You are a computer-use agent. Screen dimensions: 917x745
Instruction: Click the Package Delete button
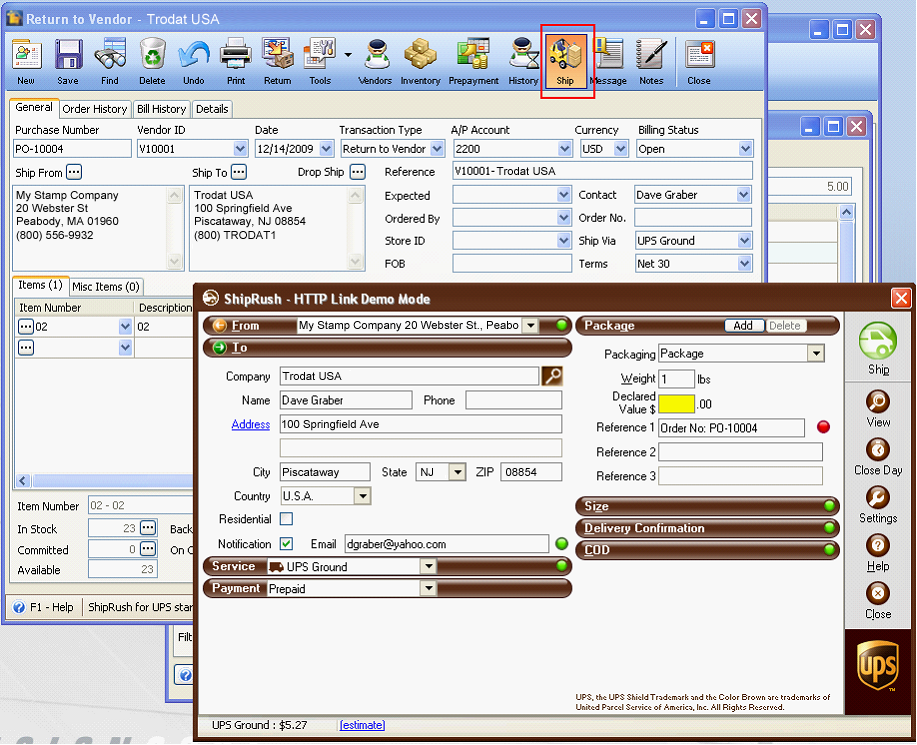784,326
